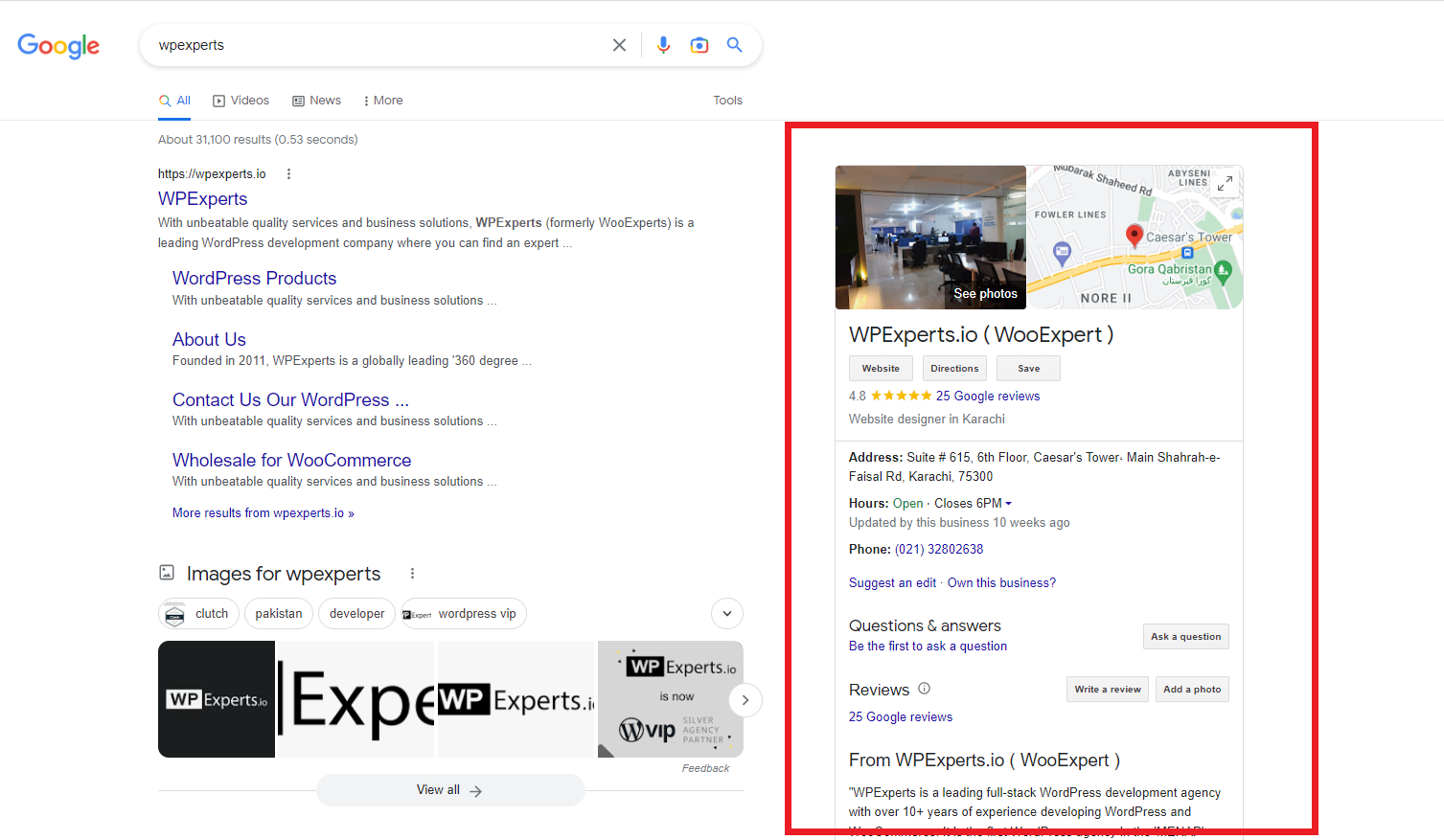Click View all images button
The image size is (1444, 840).
(x=450, y=790)
